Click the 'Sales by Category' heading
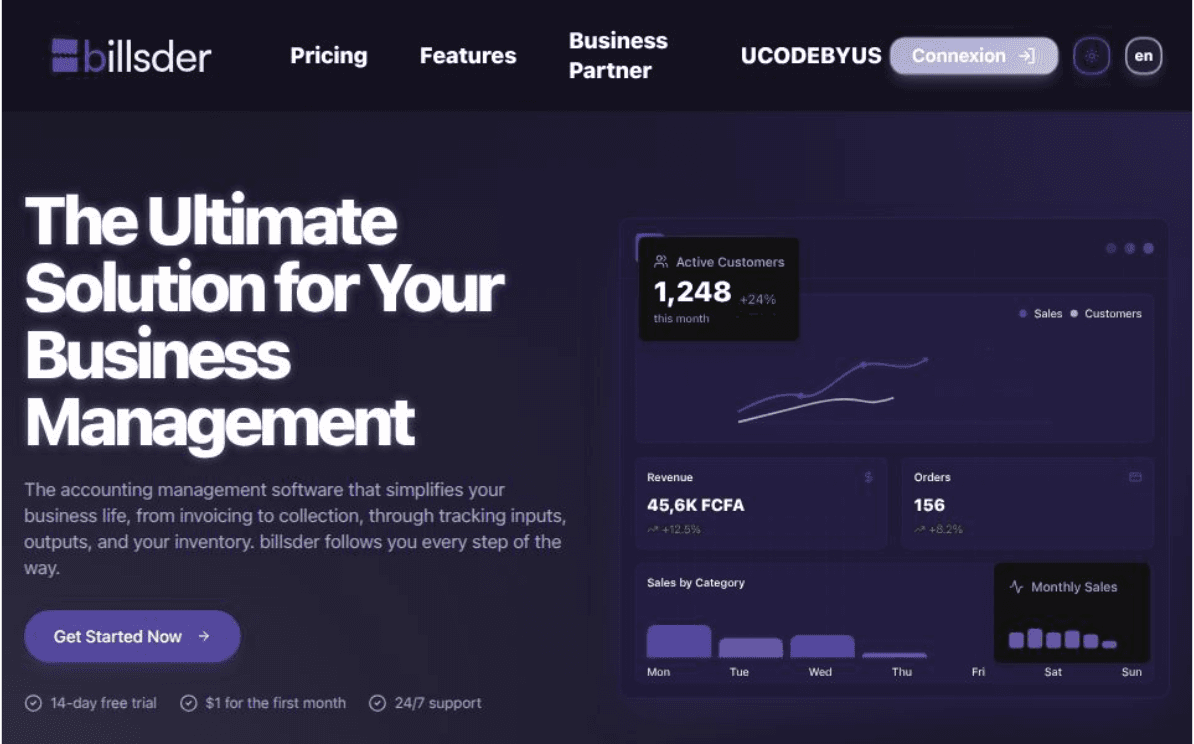1194x744 pixels. tap(696, 583)
